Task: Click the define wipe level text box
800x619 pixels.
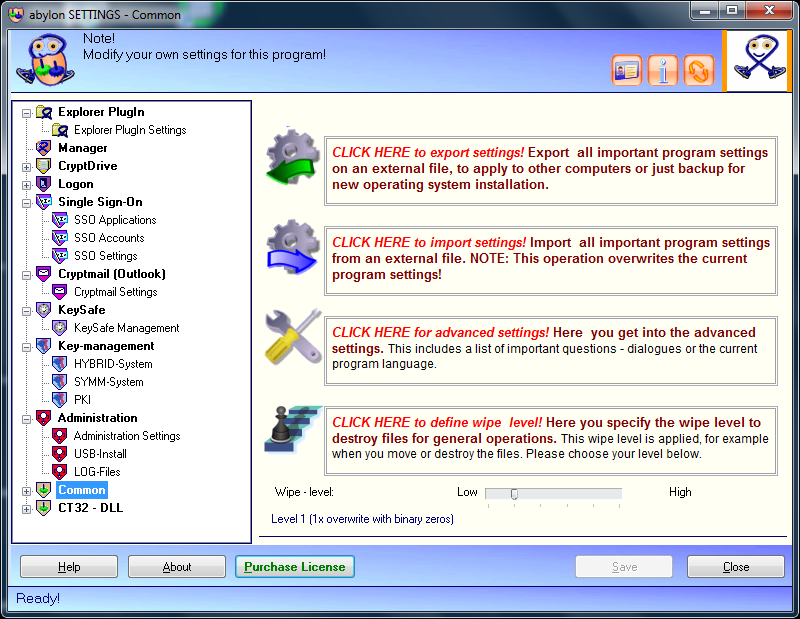Action: click(551, 441)
